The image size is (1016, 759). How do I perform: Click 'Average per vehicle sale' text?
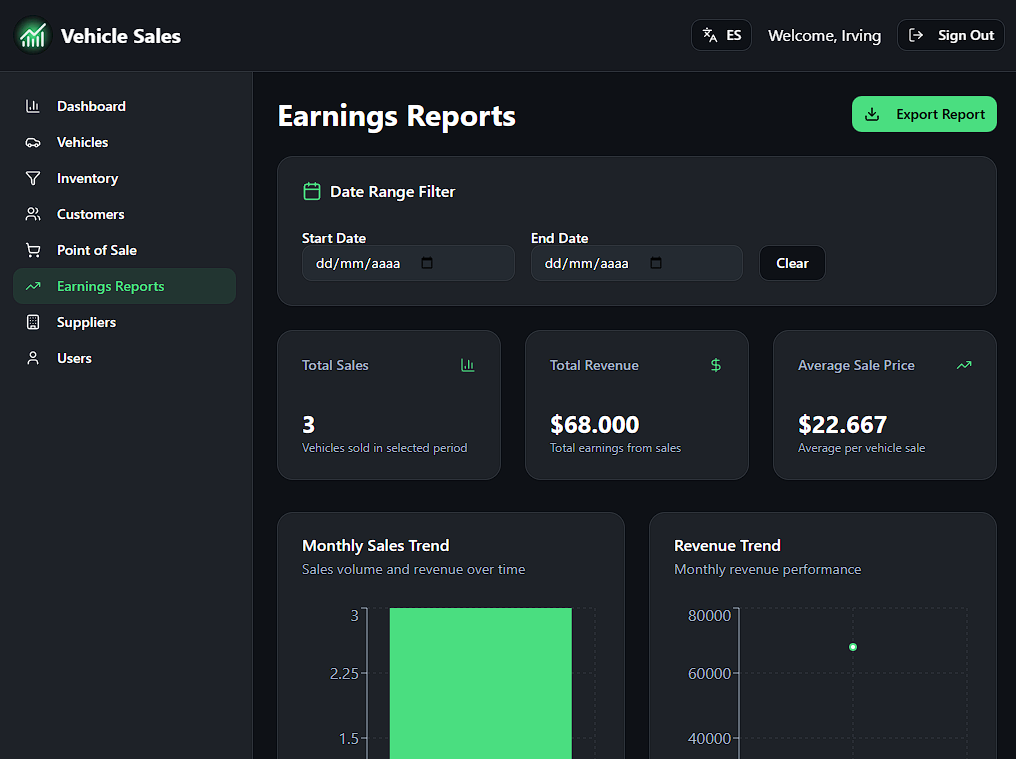click(861, 448)
